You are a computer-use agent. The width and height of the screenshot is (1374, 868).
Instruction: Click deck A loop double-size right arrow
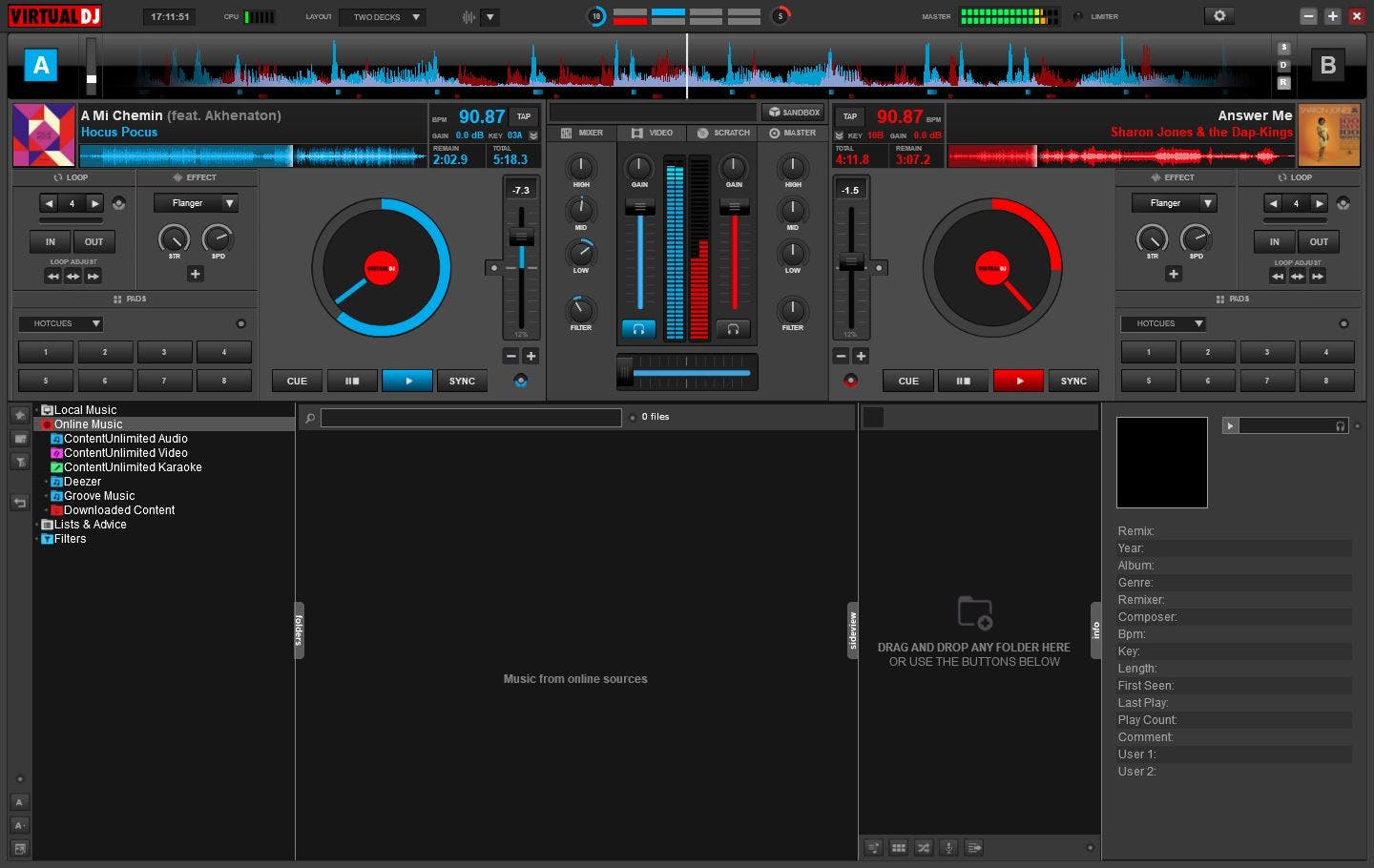click(x=94, y=203)
